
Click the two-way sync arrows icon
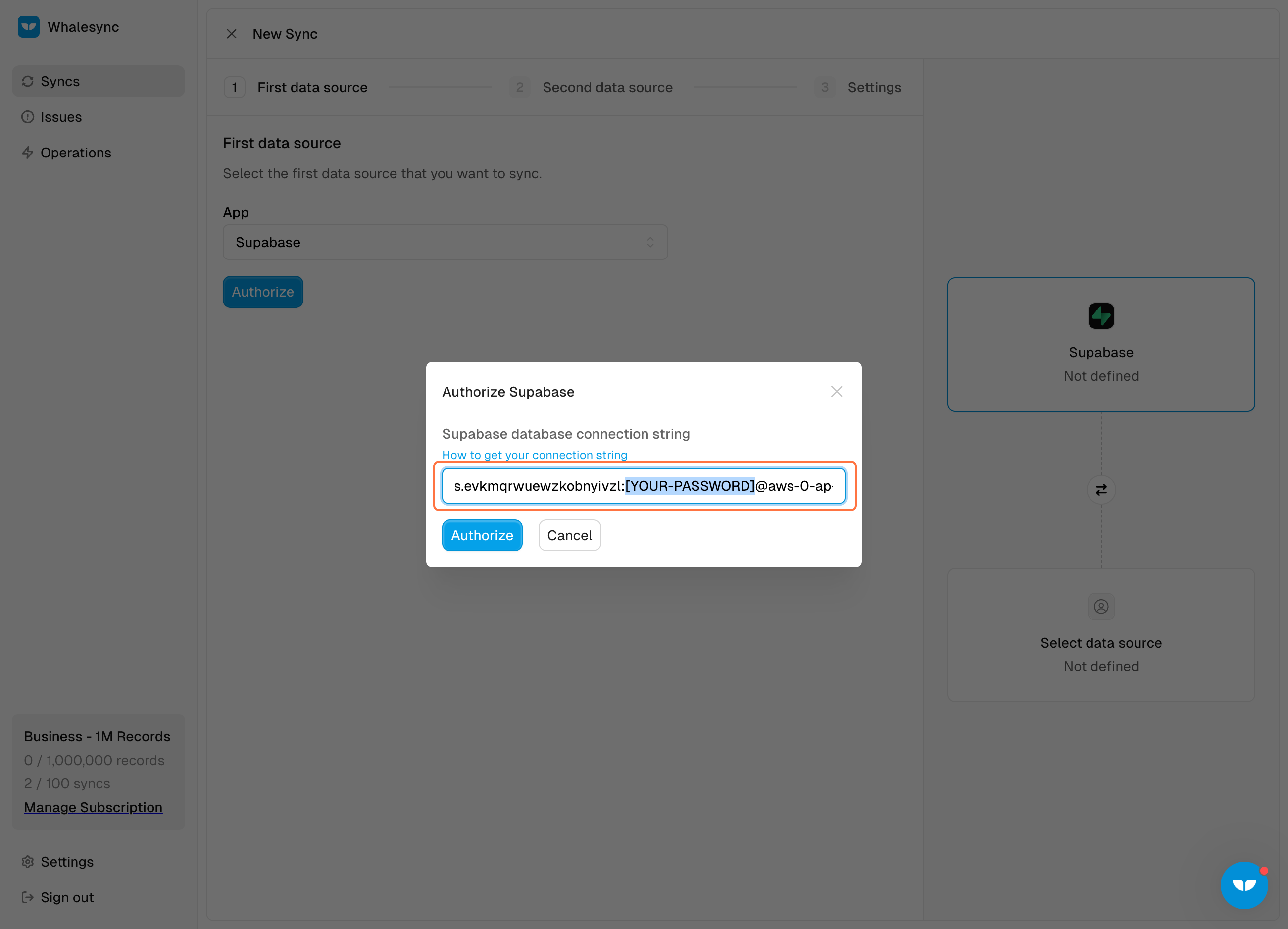1101,490
